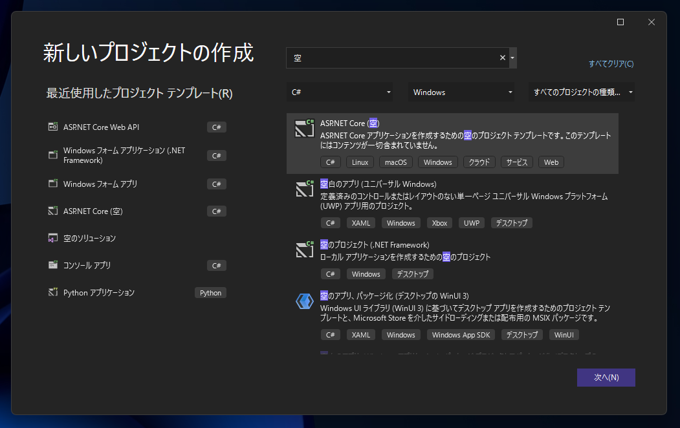Click the ASP.NET Core (空) result template icon
The width and height of the screenshot is (680, 428).
[304, 128]
